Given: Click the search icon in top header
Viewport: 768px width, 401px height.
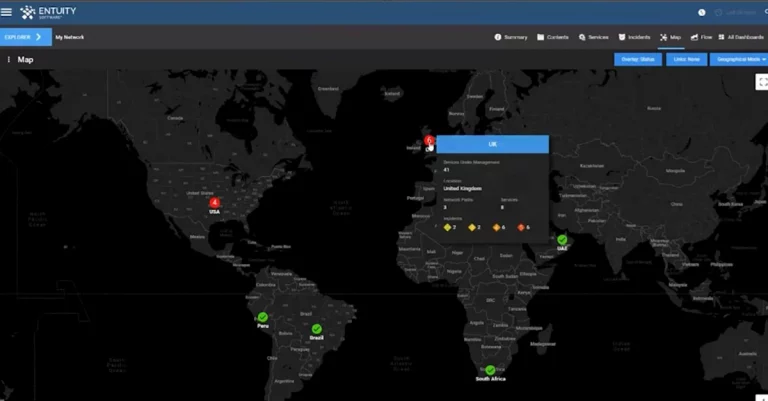Looking at the screenshot, I should (x=766, y=12).
